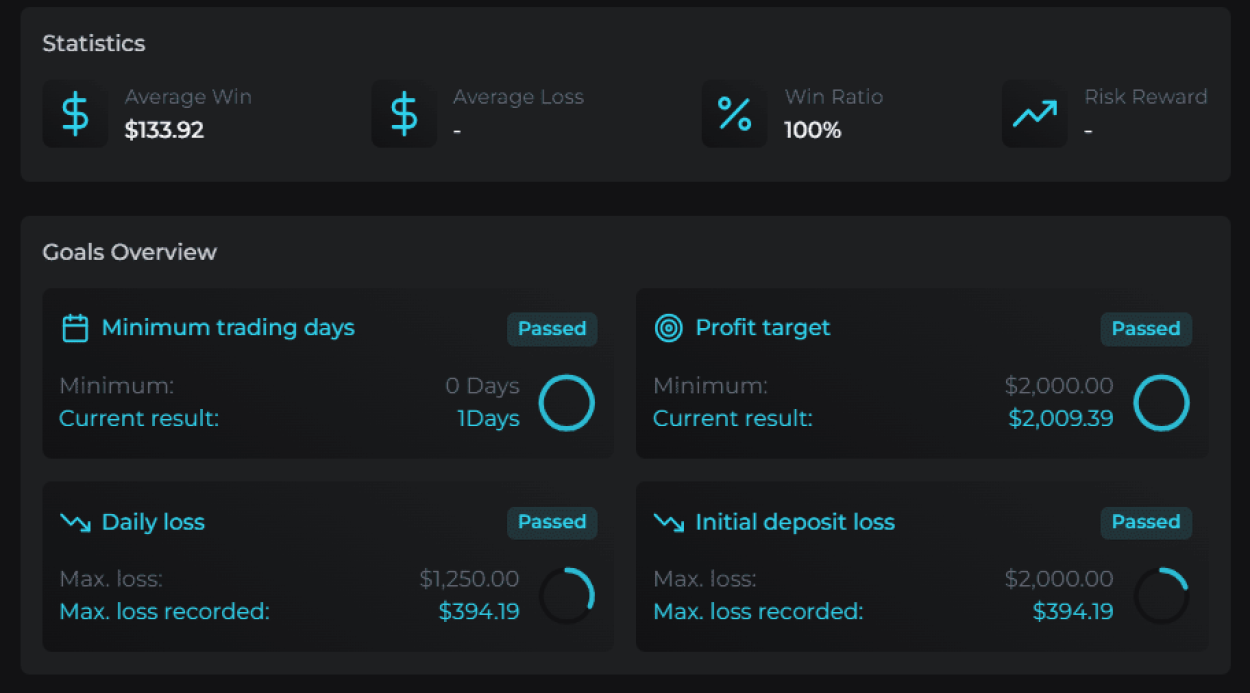Select the Goals Overview heading
The height and width of the screenshot is (693, 1250).
(x=129, y=252)
